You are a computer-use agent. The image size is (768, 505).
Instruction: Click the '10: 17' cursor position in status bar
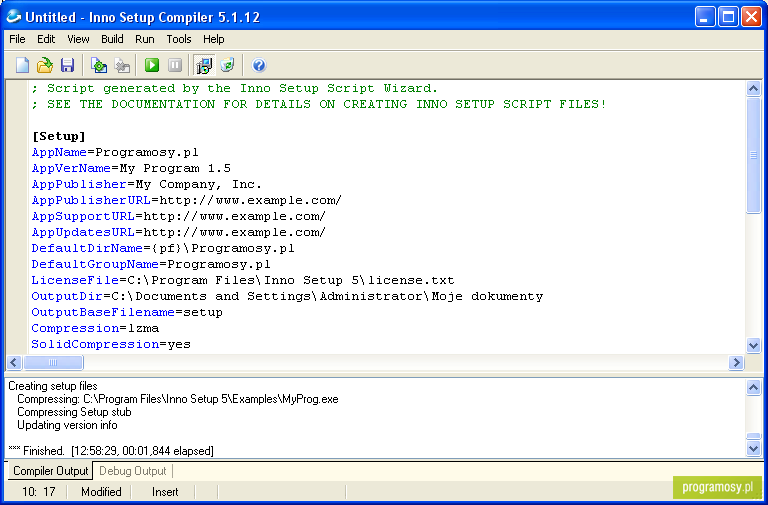(39, 492)
